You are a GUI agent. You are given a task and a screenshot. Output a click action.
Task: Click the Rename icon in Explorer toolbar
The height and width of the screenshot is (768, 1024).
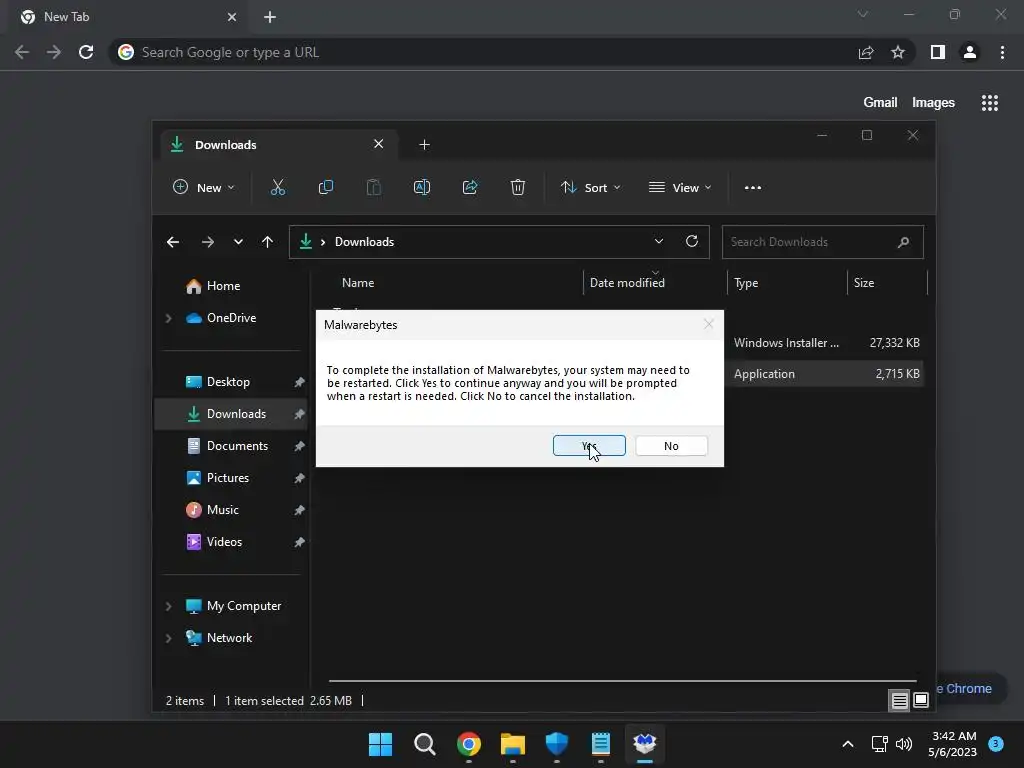(422, 187)
